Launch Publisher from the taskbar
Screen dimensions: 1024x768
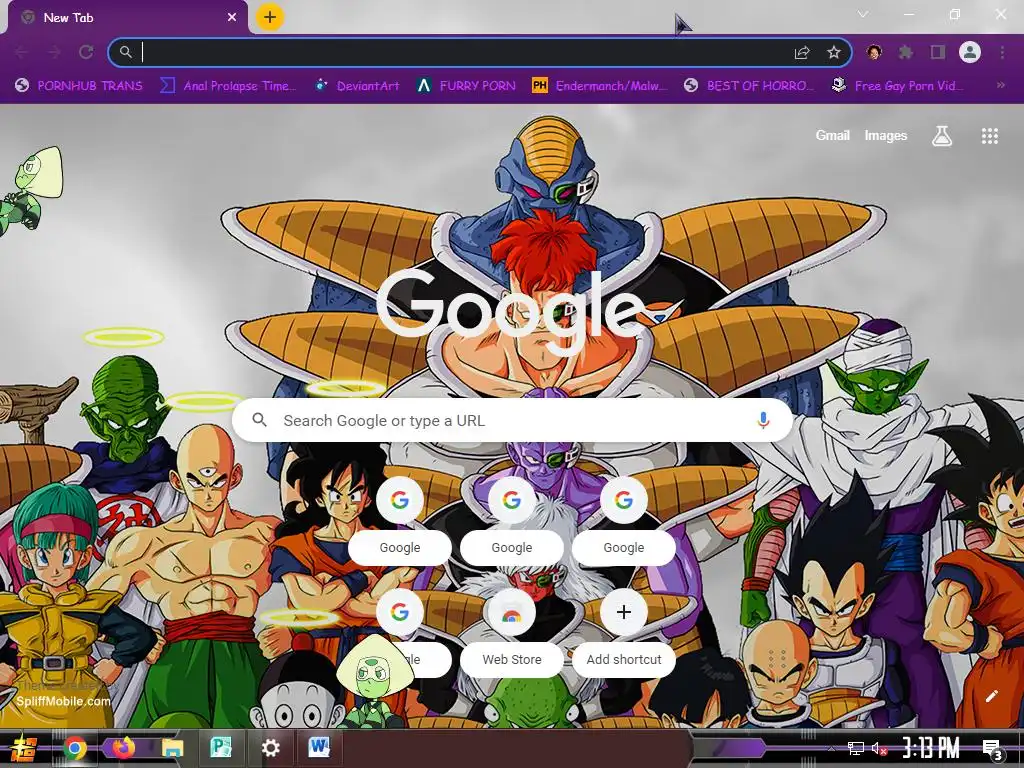pyautogui.click(x=221, y=748)
